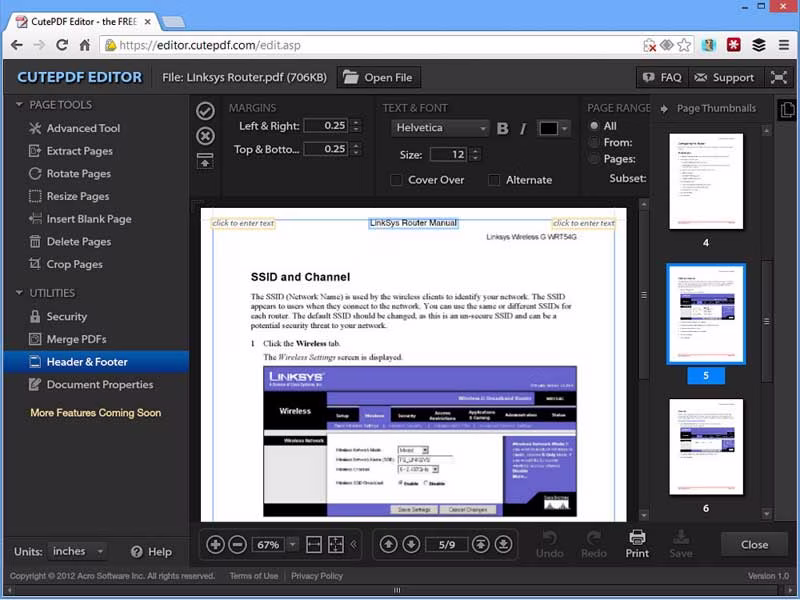Select Crop Pages tool

click(65, 264)
